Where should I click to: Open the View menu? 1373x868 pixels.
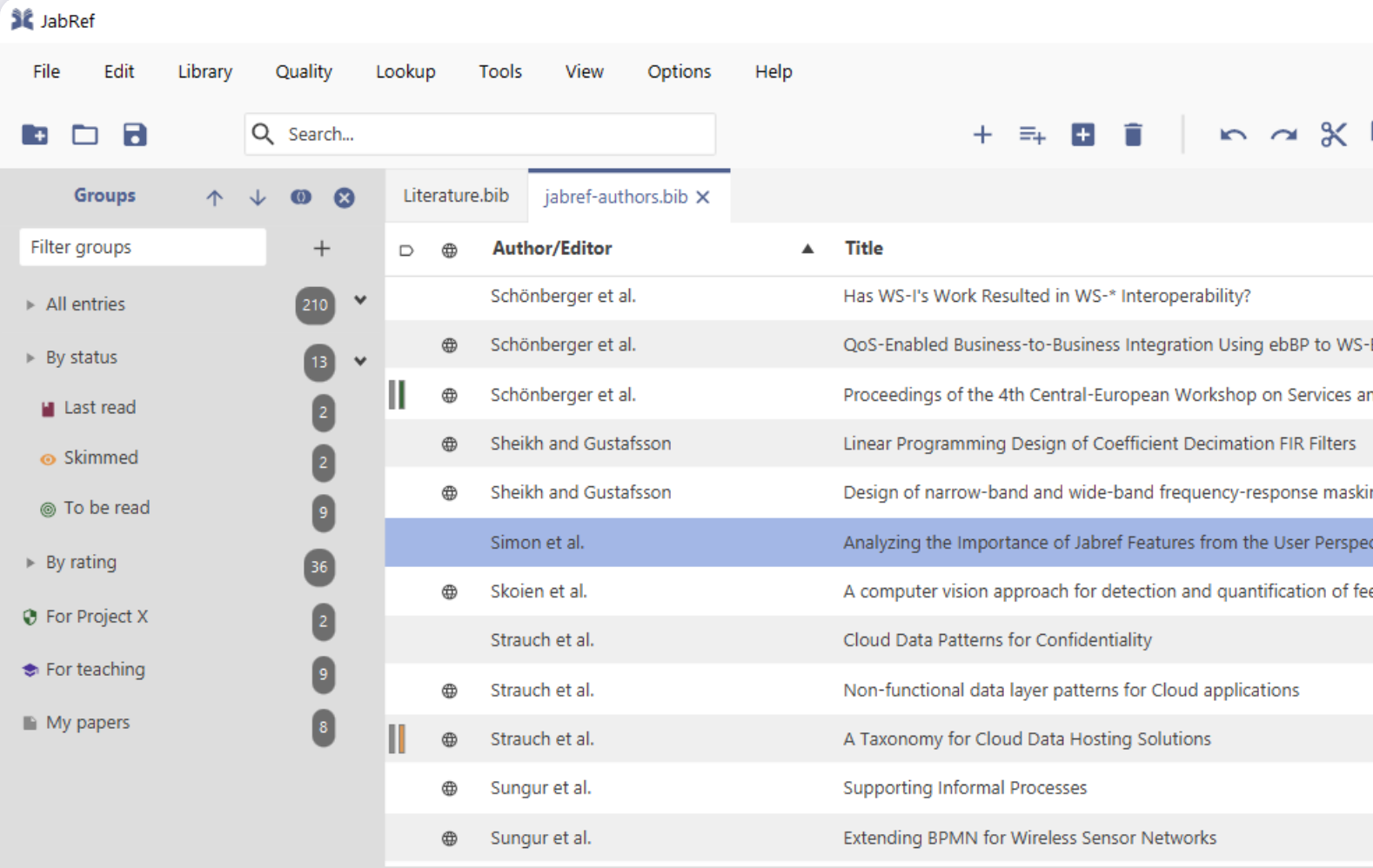coord(585,71)
